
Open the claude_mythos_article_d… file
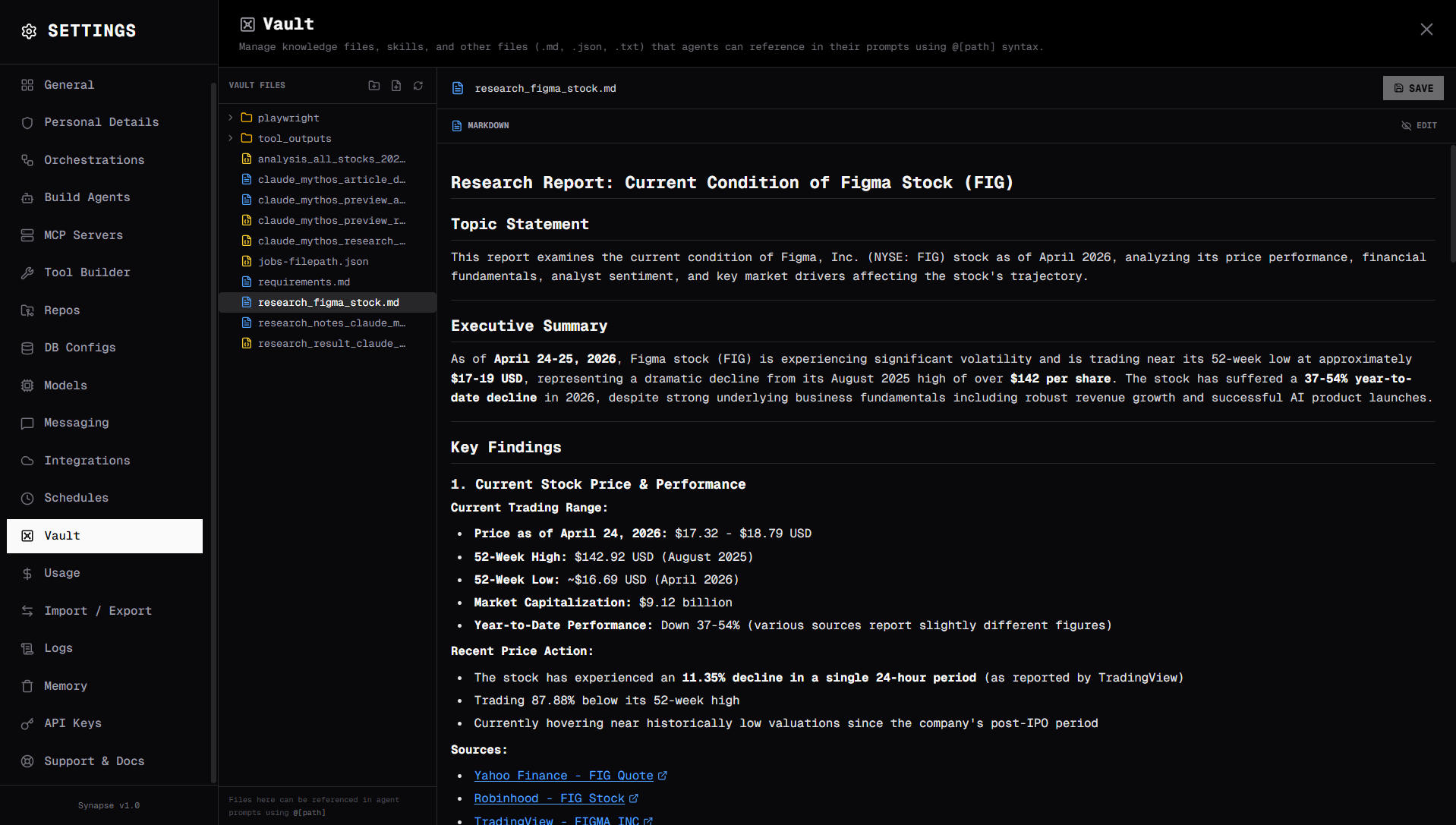point(327,179)
